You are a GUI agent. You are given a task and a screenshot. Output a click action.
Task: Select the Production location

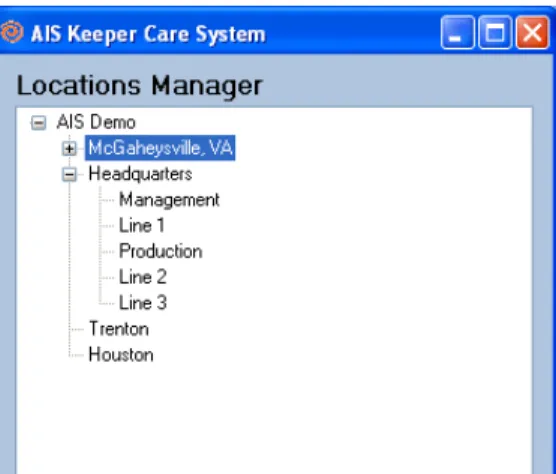click(160, 251)
